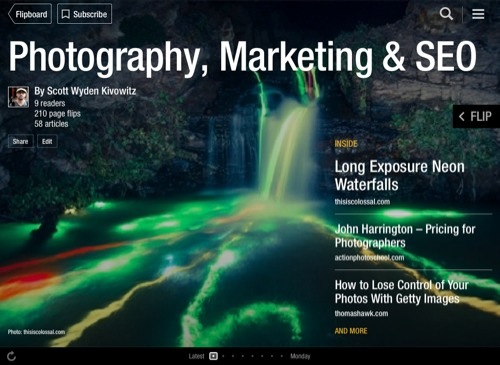Viewport: 500px width, 365px height.
Task: Open author name Scott Wyden Kivowitz
Action: coord(85,91)
